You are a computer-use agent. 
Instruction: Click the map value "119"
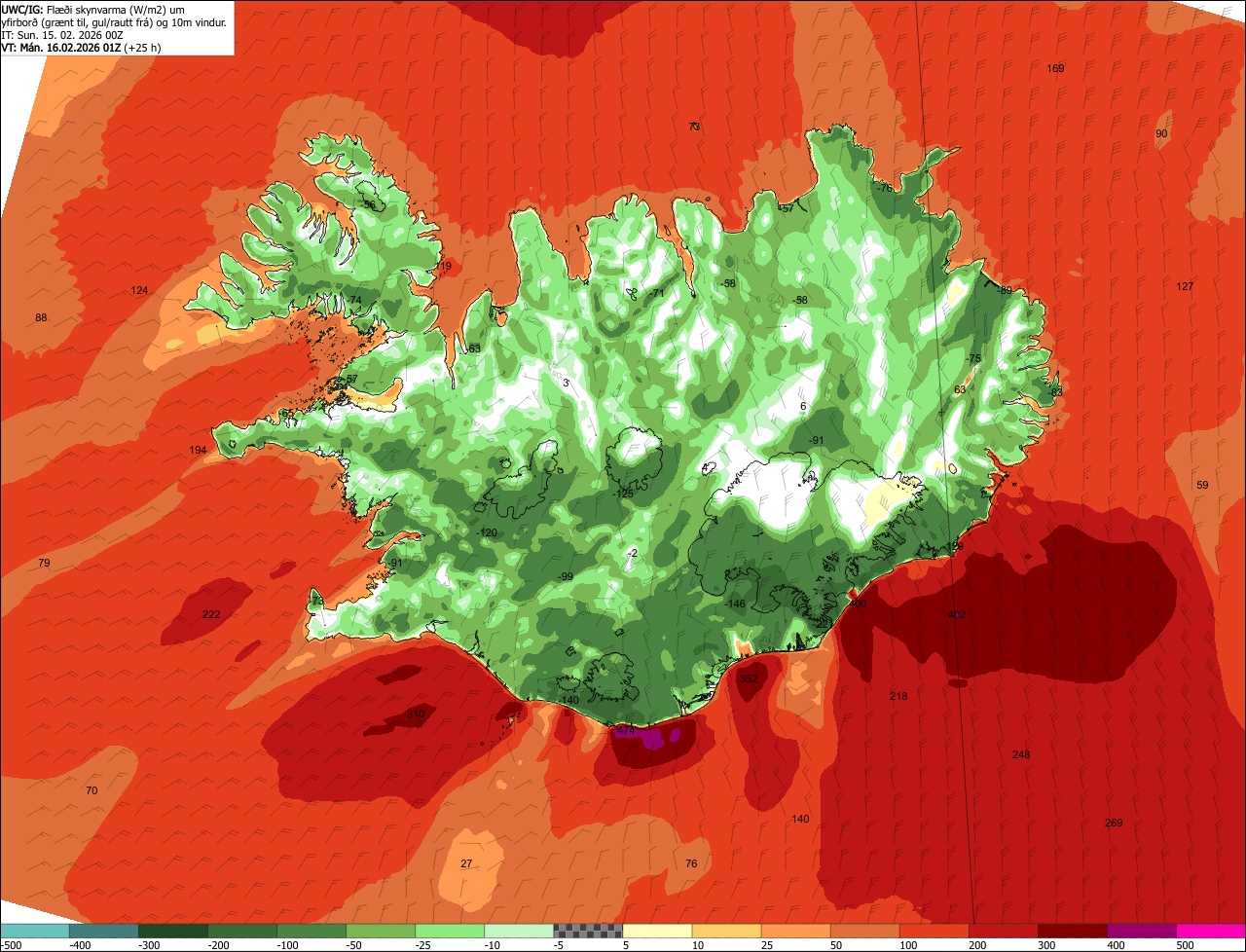pyautogui.click(x=443, y=266)
